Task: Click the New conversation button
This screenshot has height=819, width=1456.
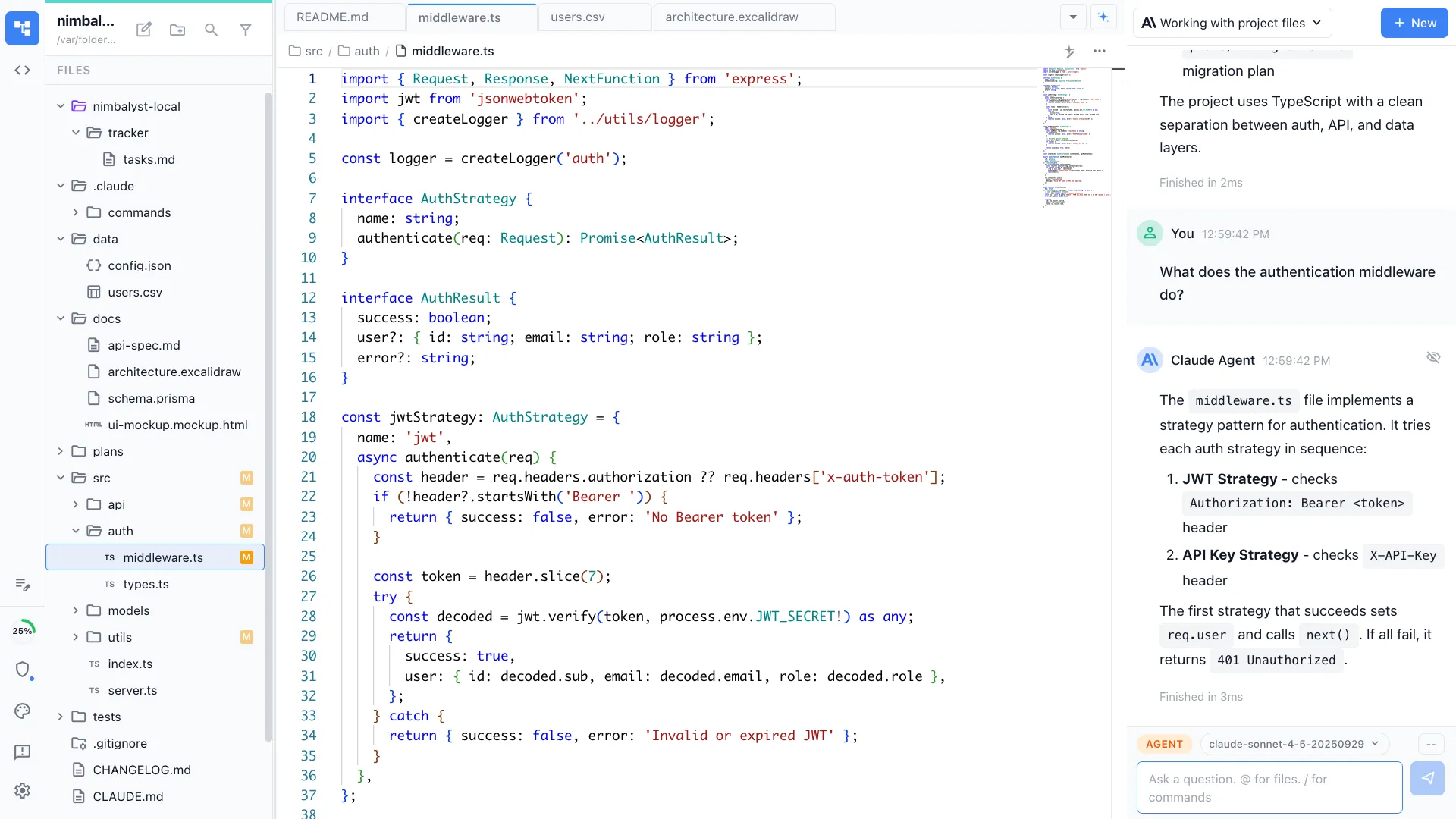Action: [1414, 23]
